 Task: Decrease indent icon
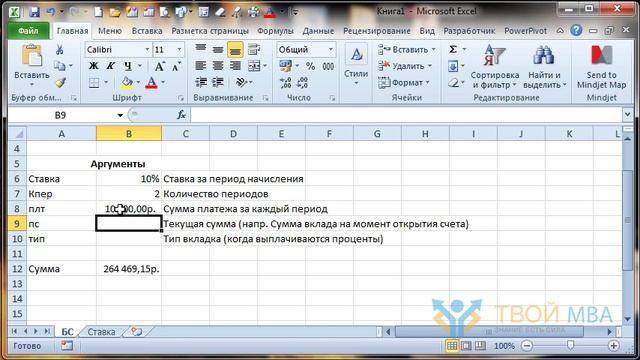[200, 82]
